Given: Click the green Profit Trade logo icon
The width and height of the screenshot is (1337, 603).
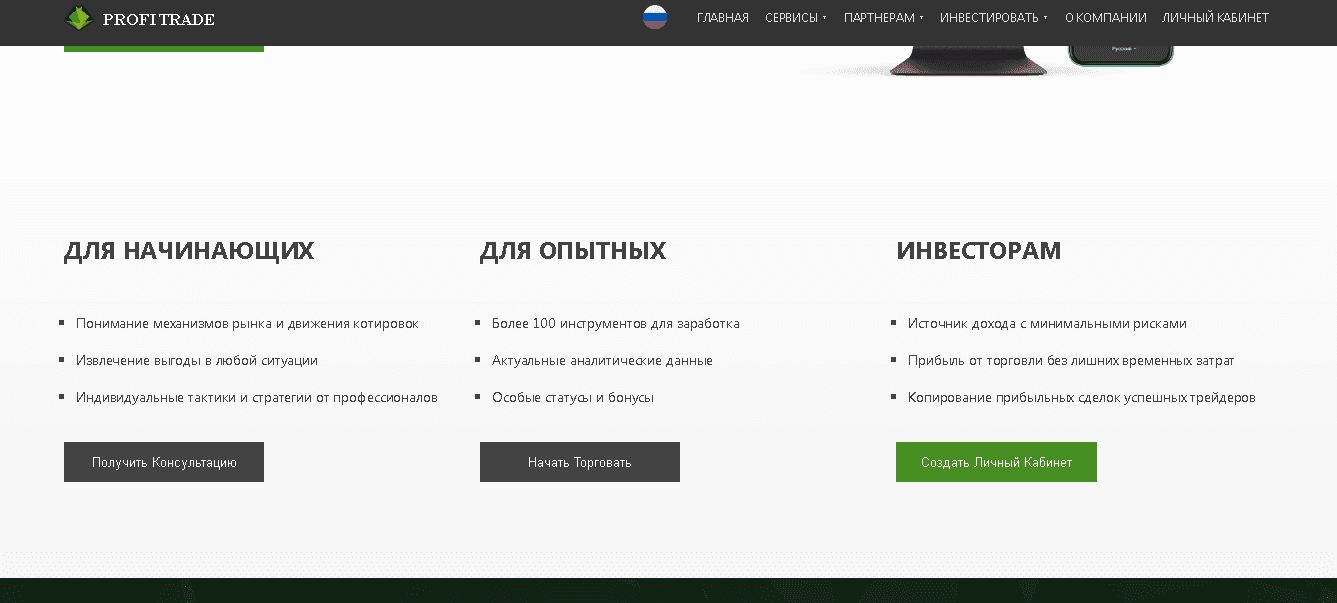Looking at the screenshot, I should 78,18.
